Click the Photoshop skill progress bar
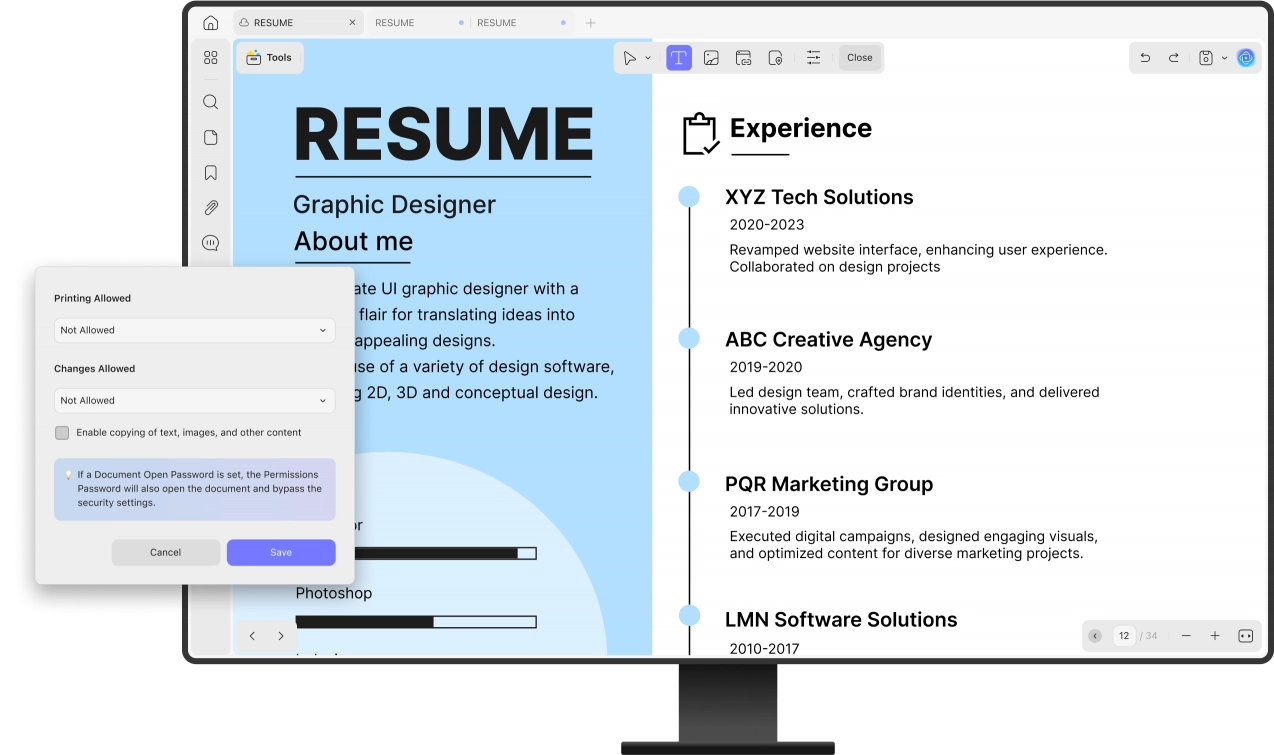The height and width of the screenshot is (755, 1274). [416, 622]
